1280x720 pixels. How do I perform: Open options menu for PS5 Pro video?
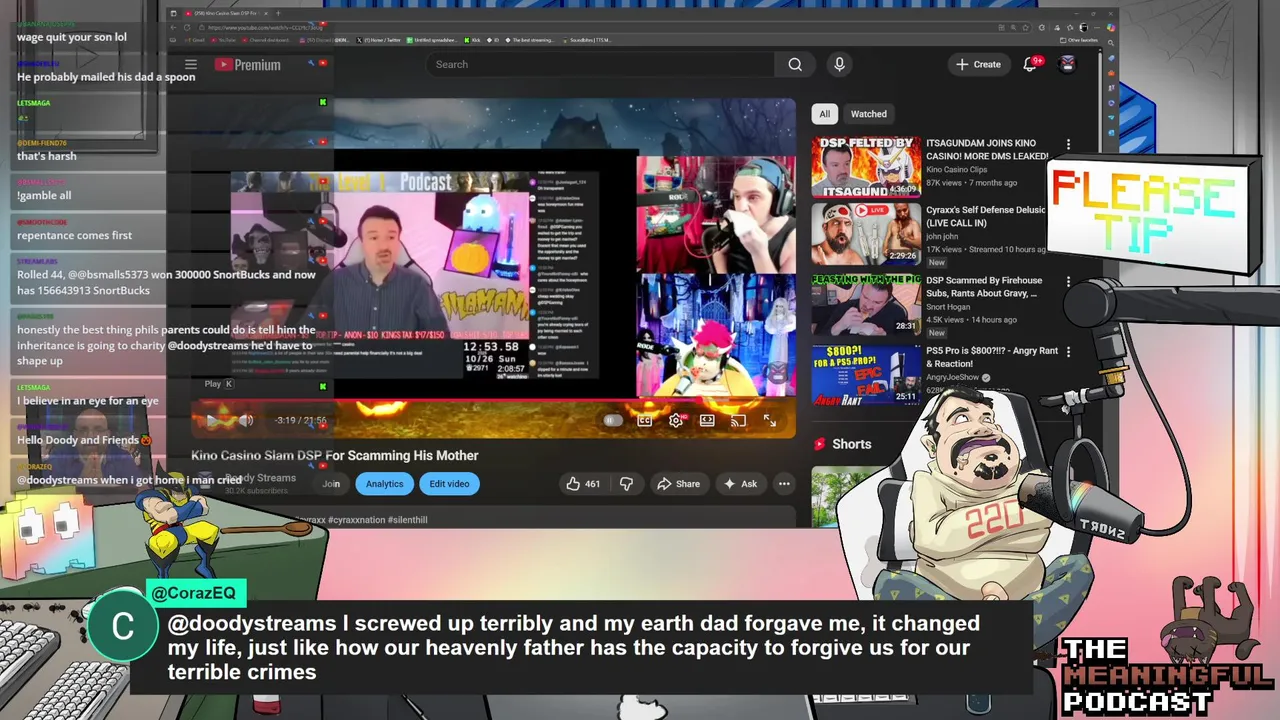tap(1068, 352)
